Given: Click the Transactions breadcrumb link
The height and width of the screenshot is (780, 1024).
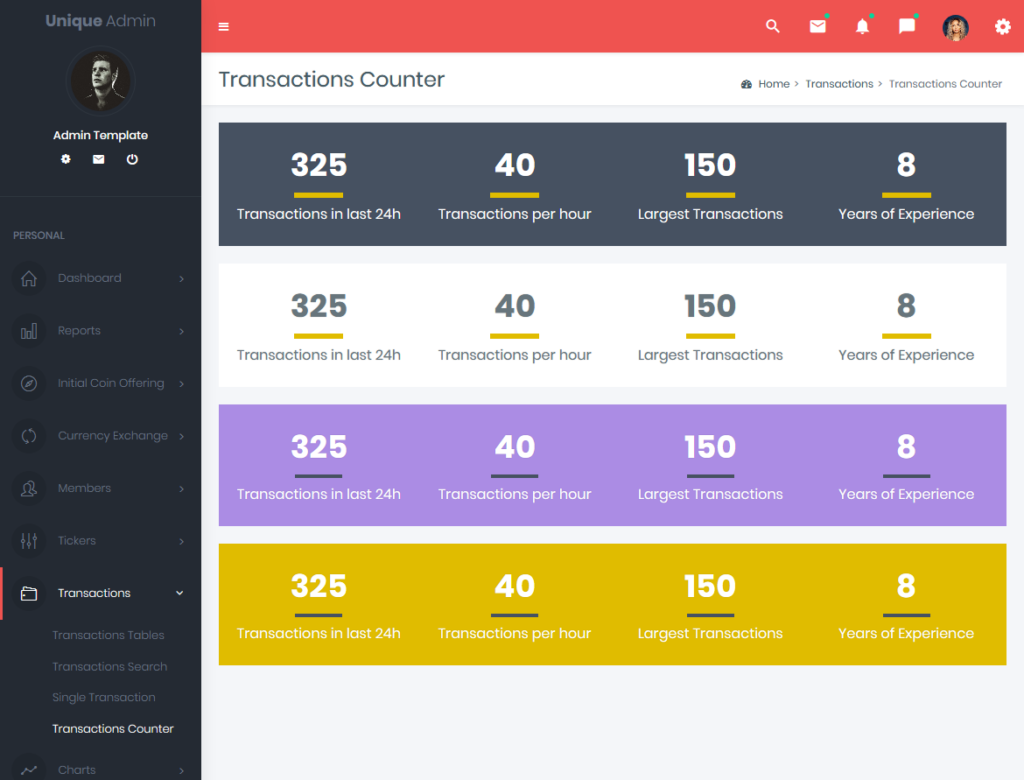Looking at the screenshot, I should tap(839, 84).
